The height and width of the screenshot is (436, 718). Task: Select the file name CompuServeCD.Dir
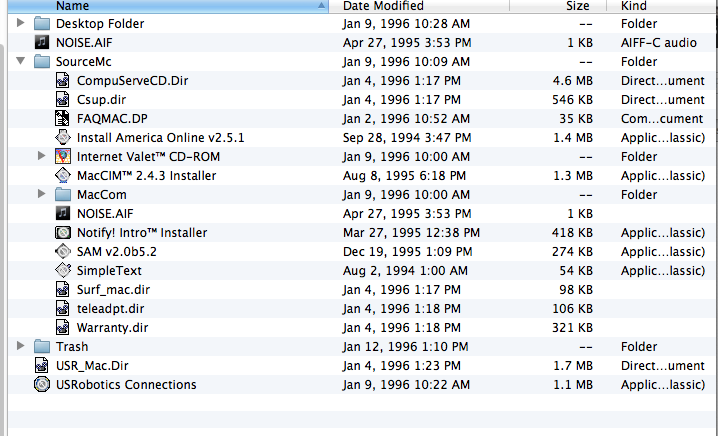coord(132,81)
